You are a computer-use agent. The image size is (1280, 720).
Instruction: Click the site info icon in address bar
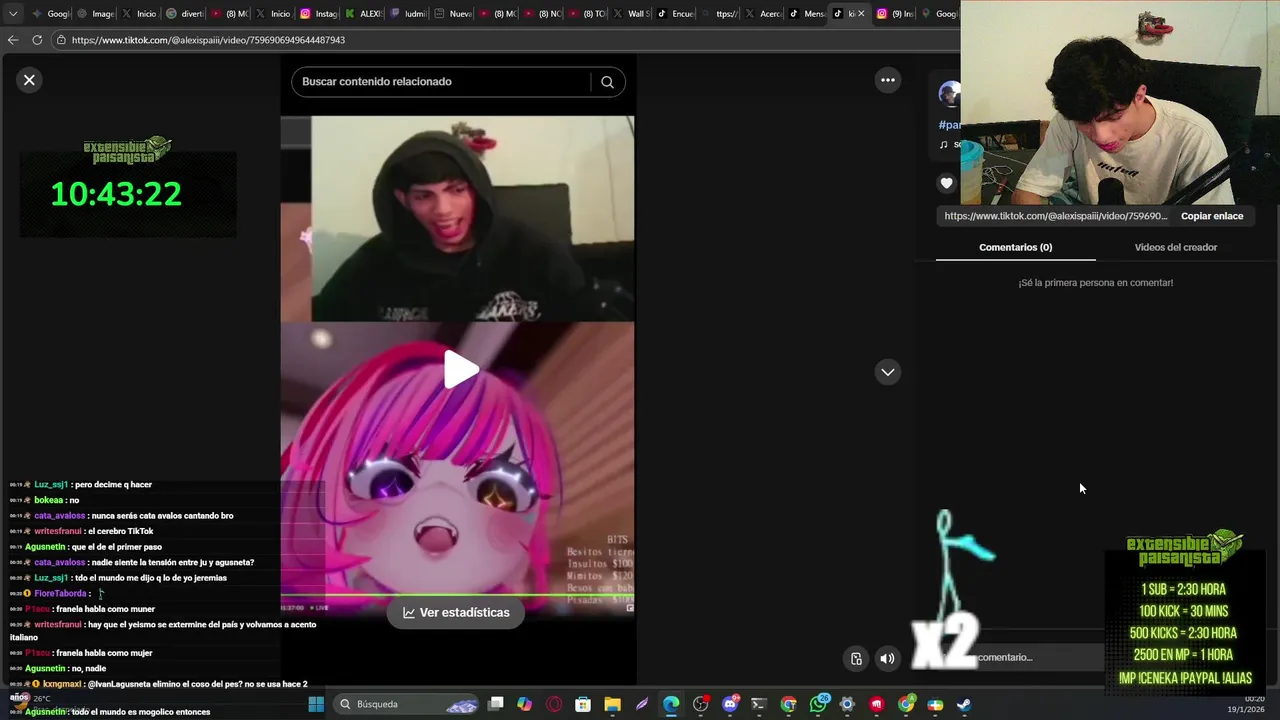coord(61,40)
